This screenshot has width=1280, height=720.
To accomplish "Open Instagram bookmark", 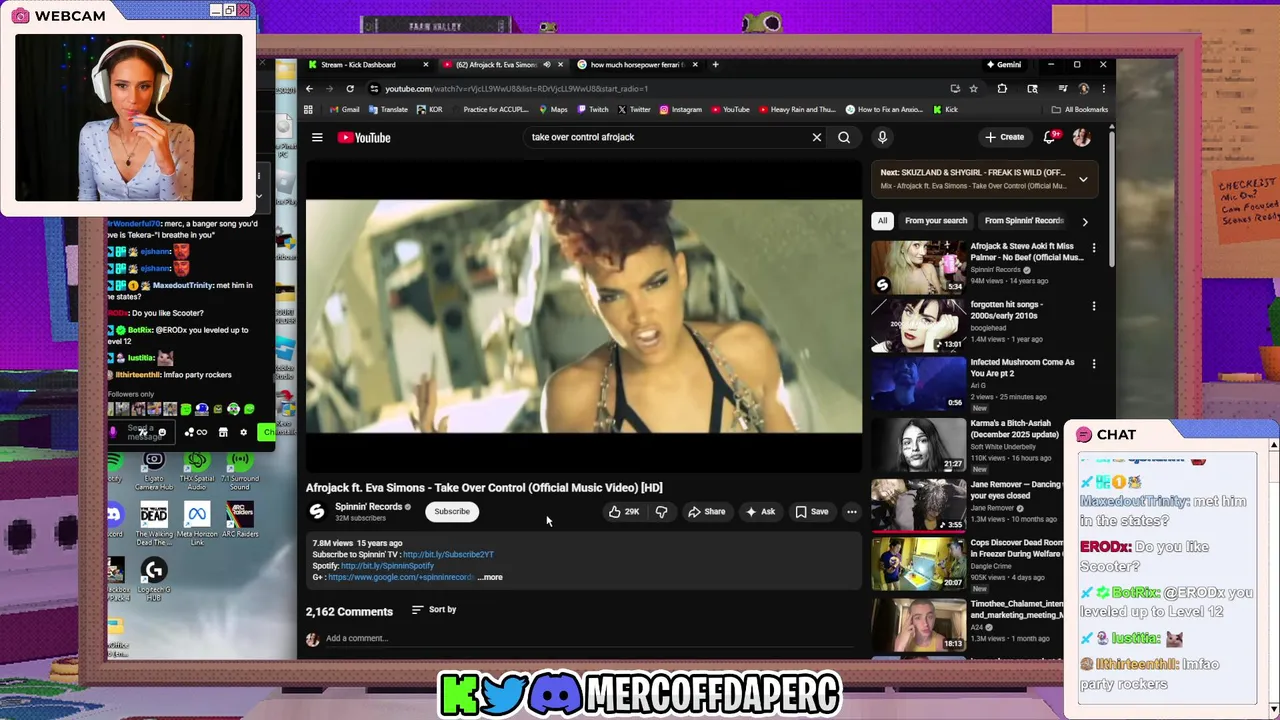I will pos(680,110).
